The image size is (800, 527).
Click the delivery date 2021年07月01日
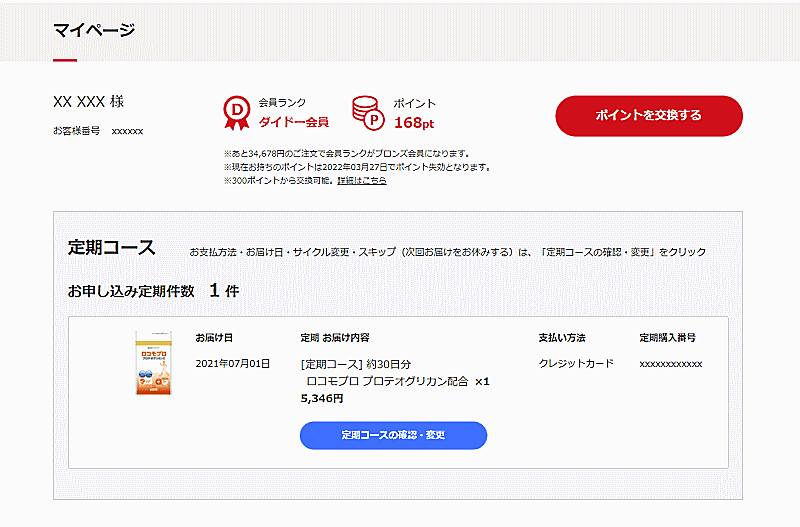pos(232,363)
